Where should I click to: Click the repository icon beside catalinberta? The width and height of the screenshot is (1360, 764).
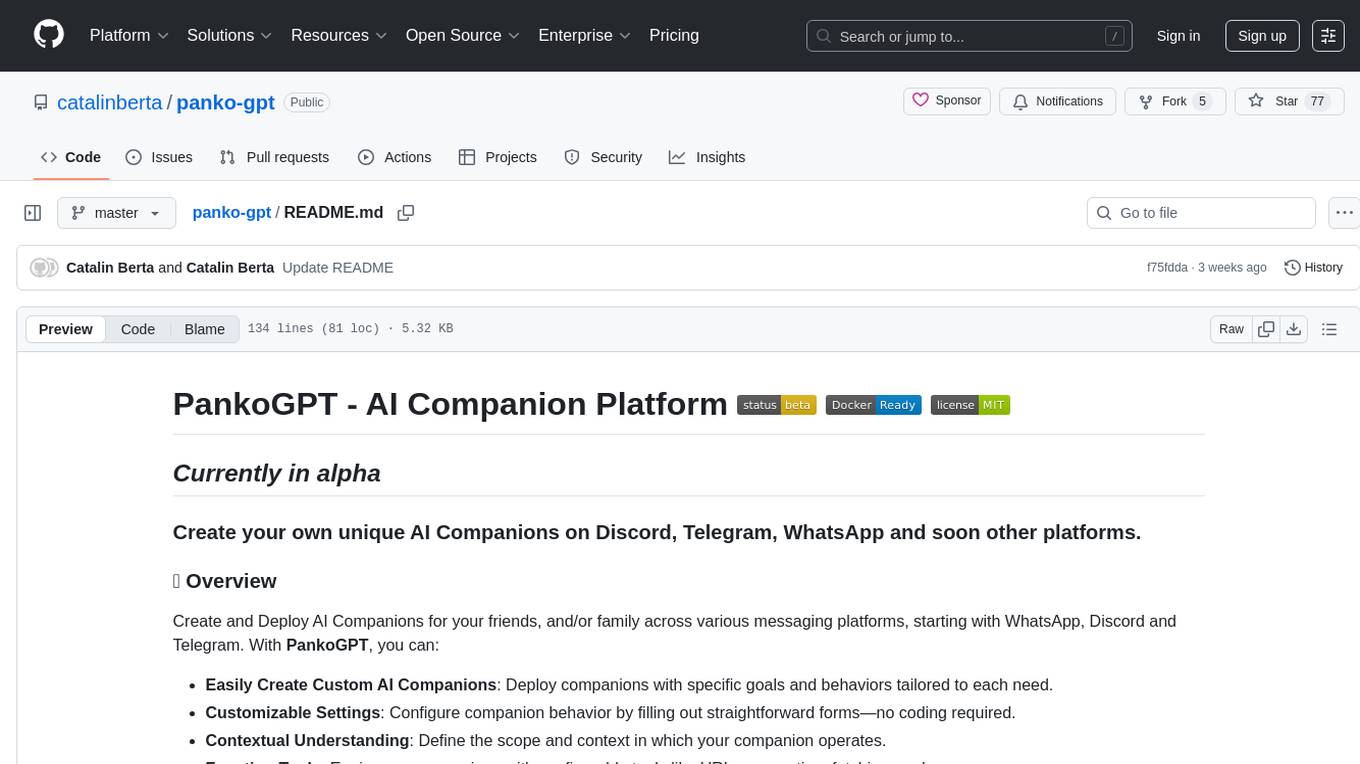(40, 102)
